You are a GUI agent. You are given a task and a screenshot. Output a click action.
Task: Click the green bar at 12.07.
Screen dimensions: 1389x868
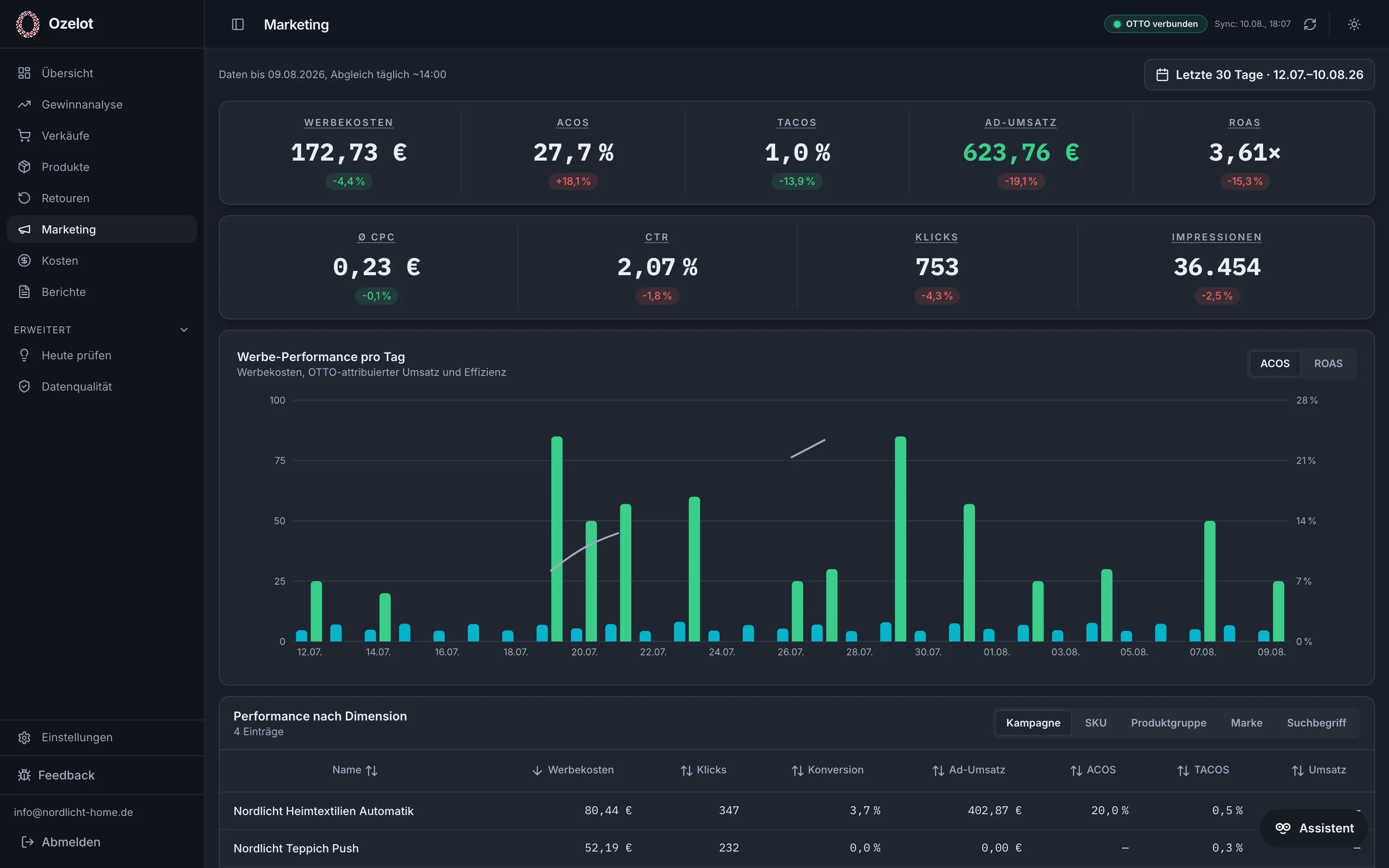316,612
